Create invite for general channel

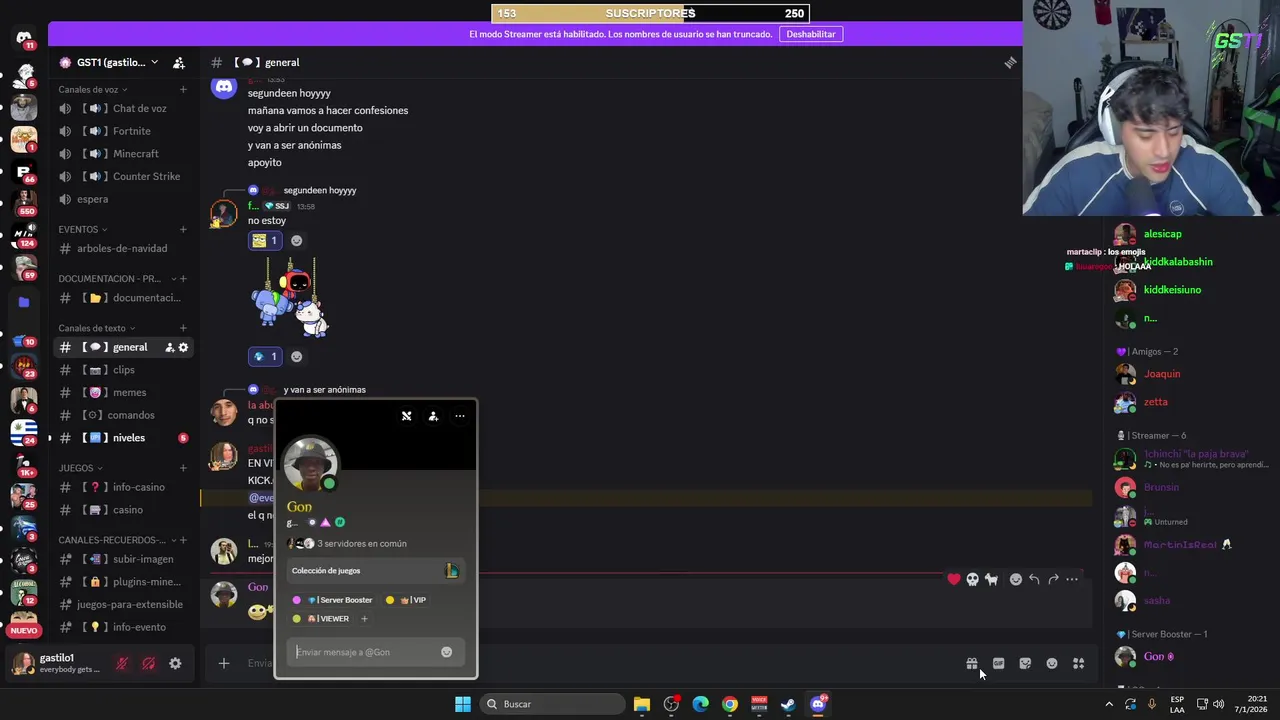[x=169, y=347]
